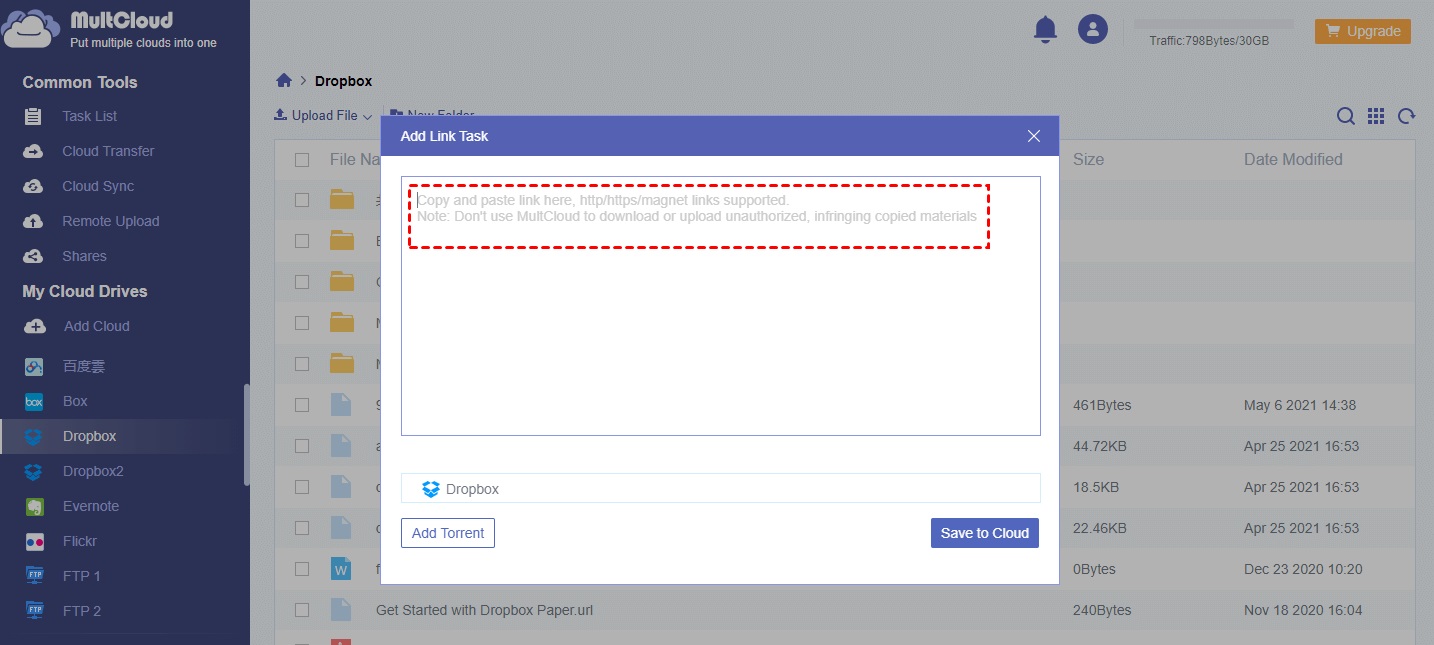Click the Dropbox breadcrumb

[343, 80]
